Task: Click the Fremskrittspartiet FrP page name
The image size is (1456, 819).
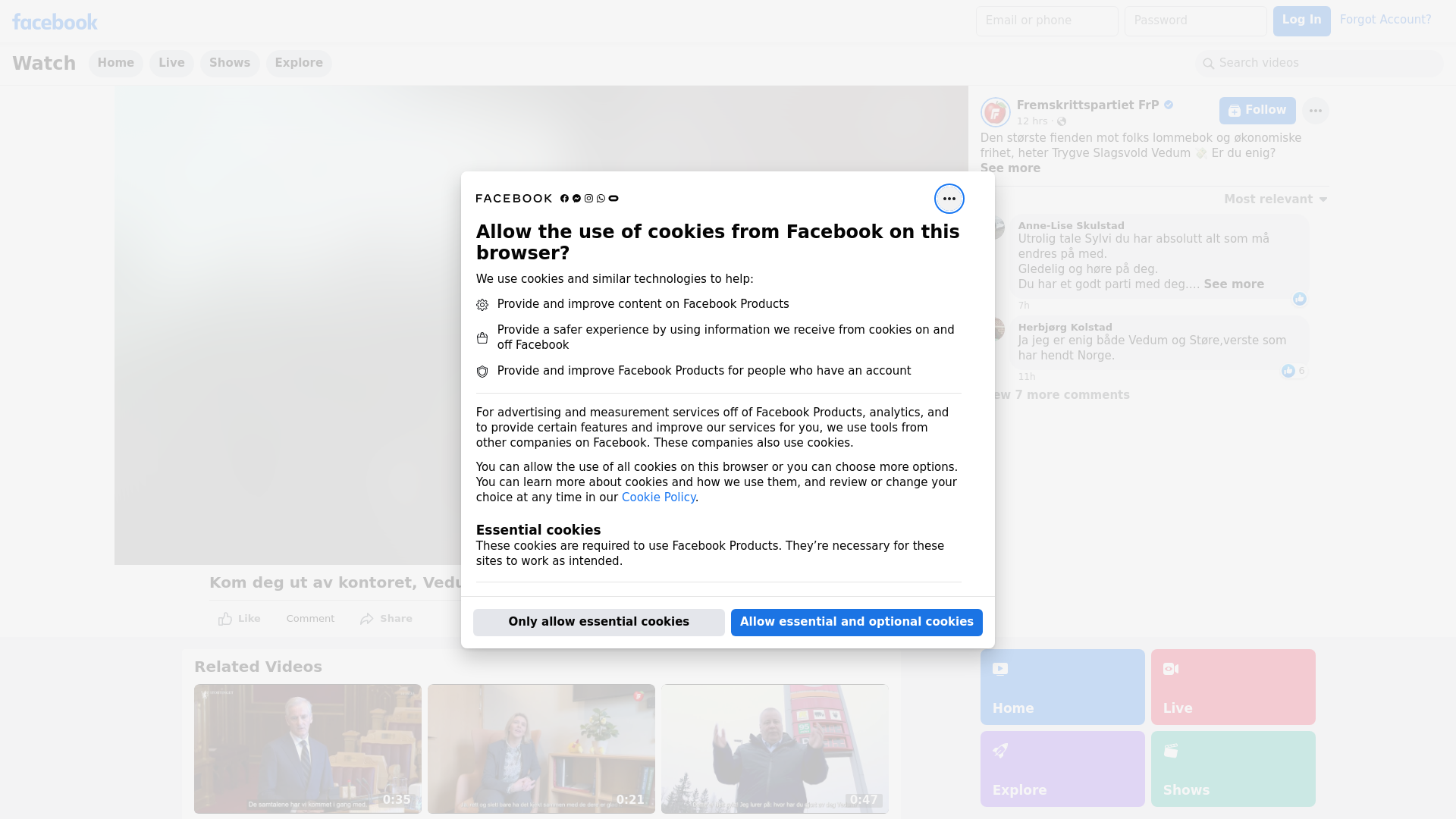Action: point(1087,105)
